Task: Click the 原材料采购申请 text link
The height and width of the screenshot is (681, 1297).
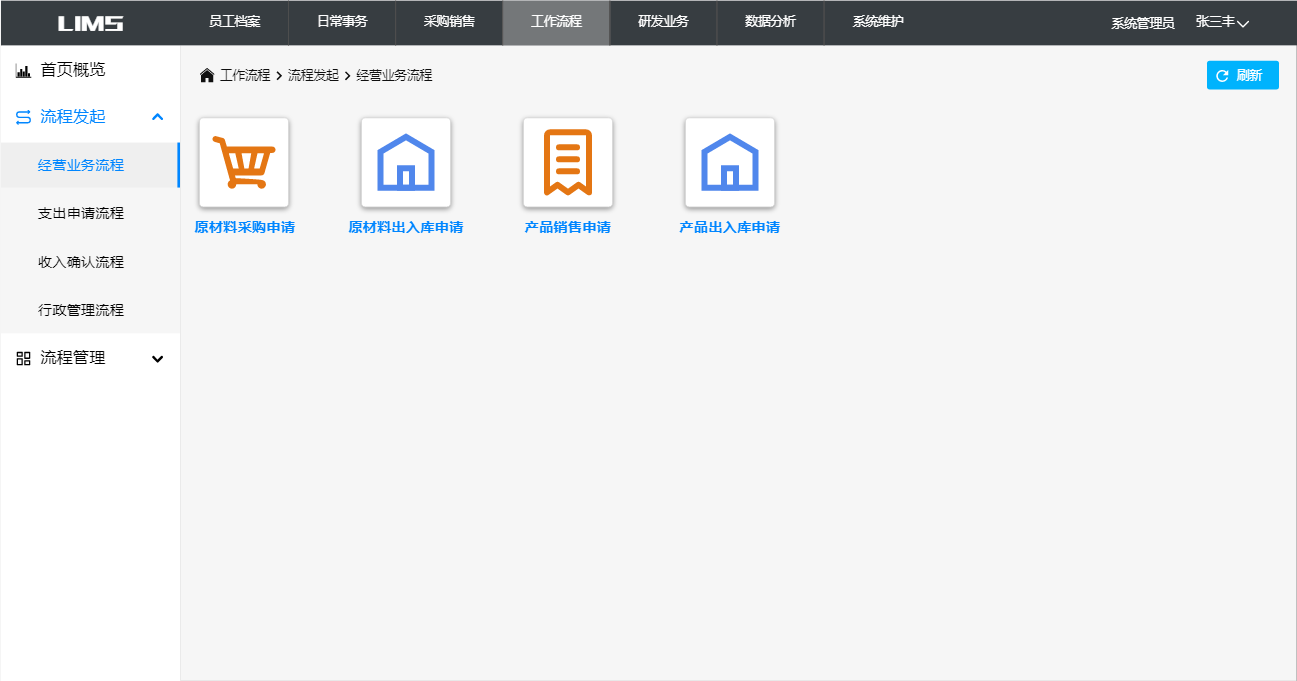Action: click(244, 228)
